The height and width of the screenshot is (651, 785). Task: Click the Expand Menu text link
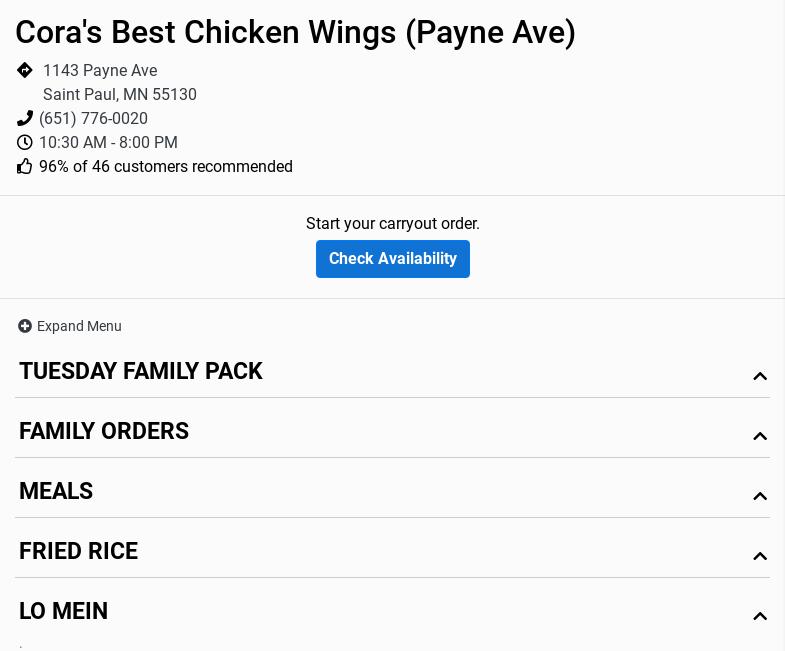[79, 326]
